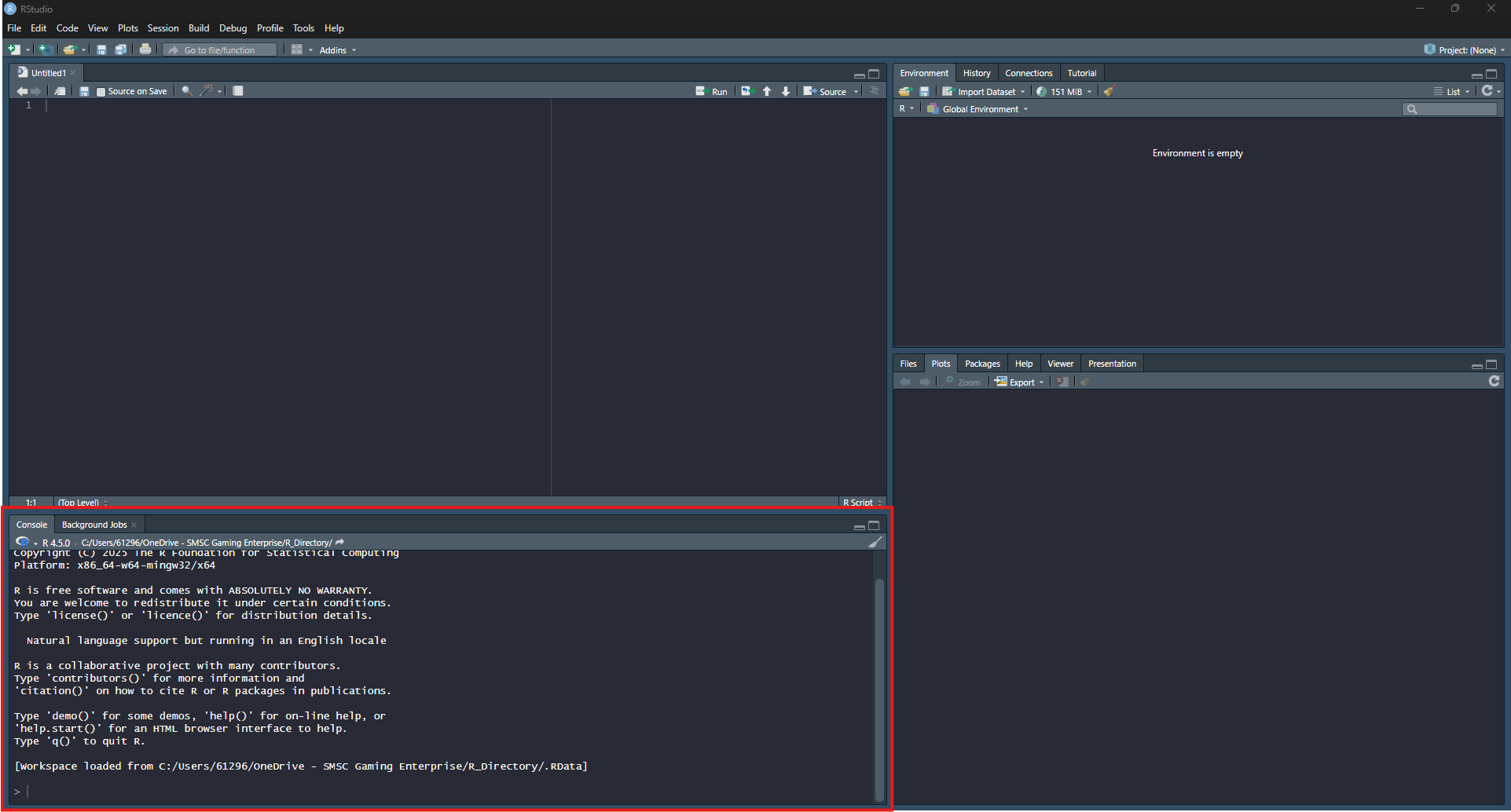Viewport: 1511px width, 812px height.
Task: Switch to the Viewer tab
Action: tap(1060, 364)
